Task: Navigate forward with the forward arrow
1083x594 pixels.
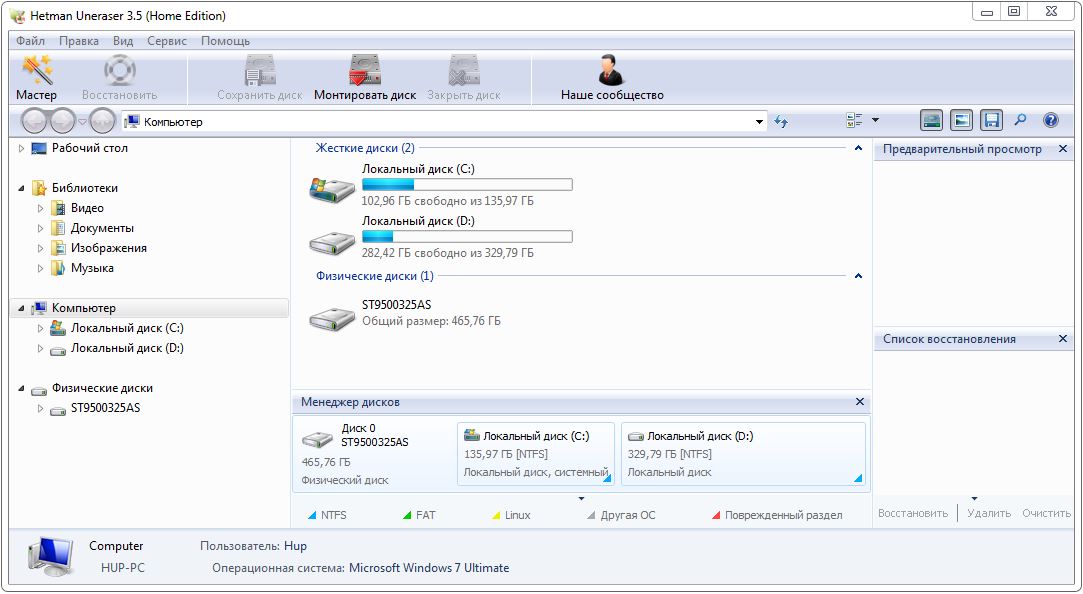Action: click(62, 122)
